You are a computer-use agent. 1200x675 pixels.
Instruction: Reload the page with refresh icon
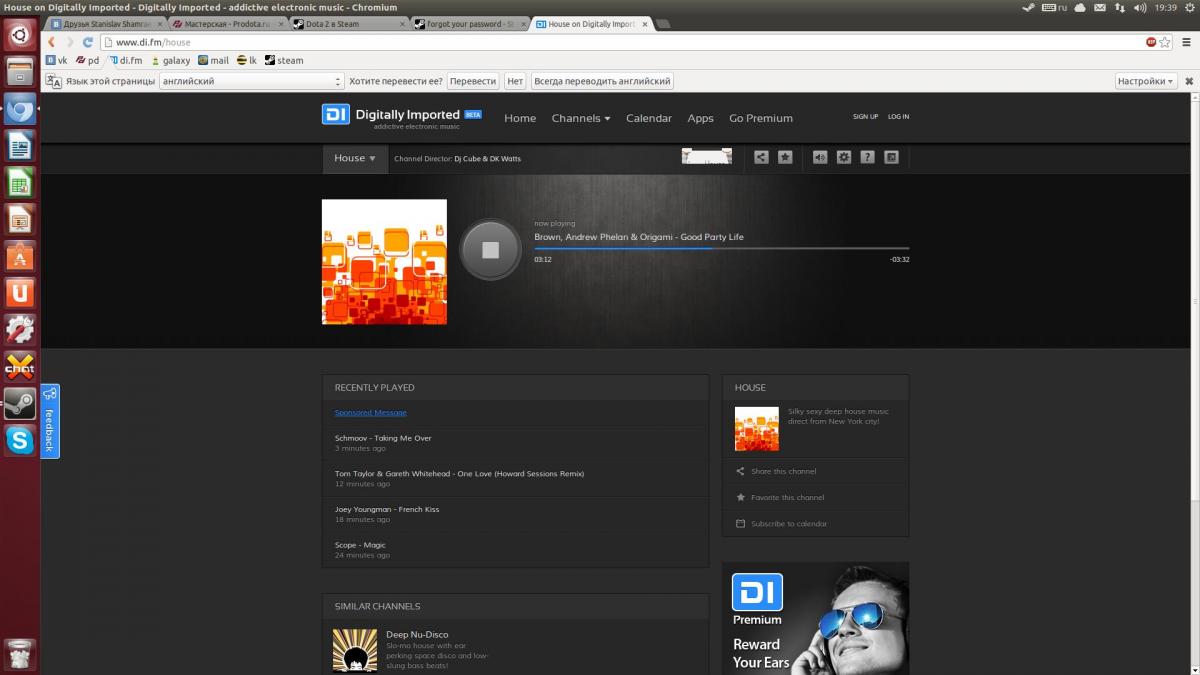(x=88, y=42)
